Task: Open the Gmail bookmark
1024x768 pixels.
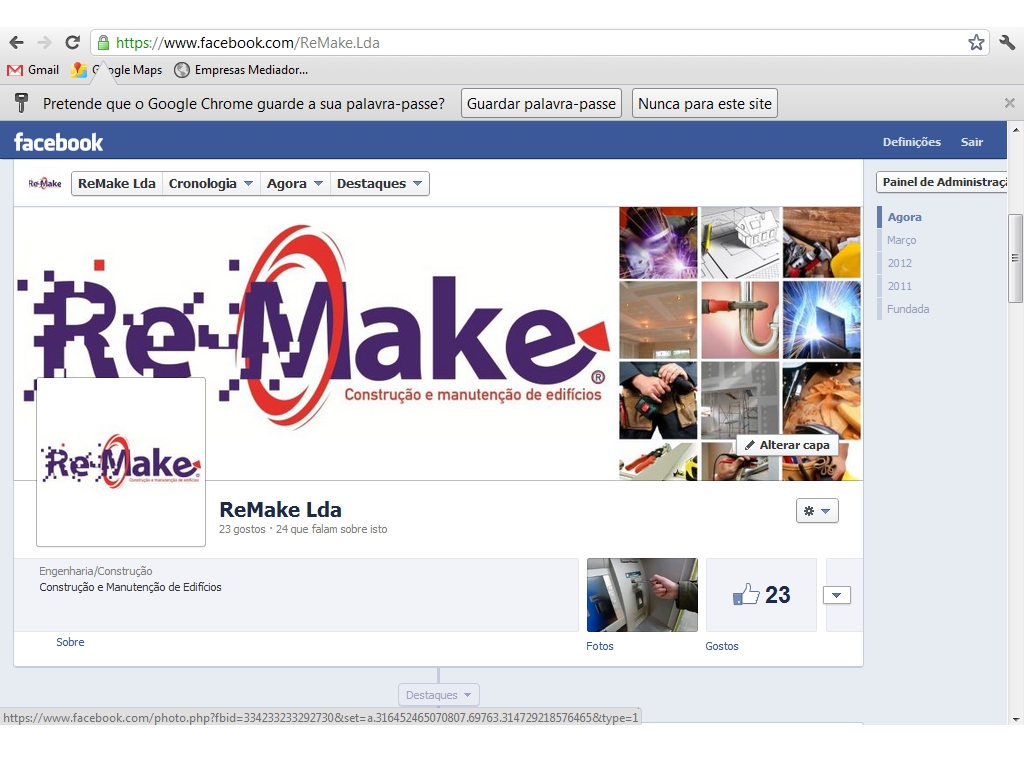Action: [x=33, y=70]
